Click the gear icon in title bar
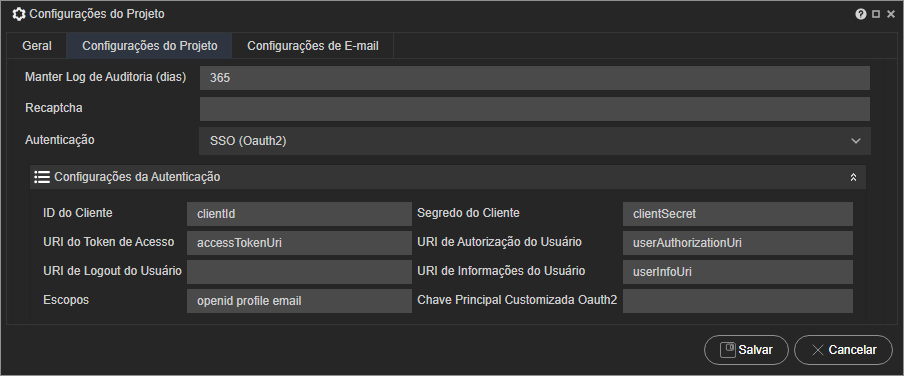 click(19, 14)
